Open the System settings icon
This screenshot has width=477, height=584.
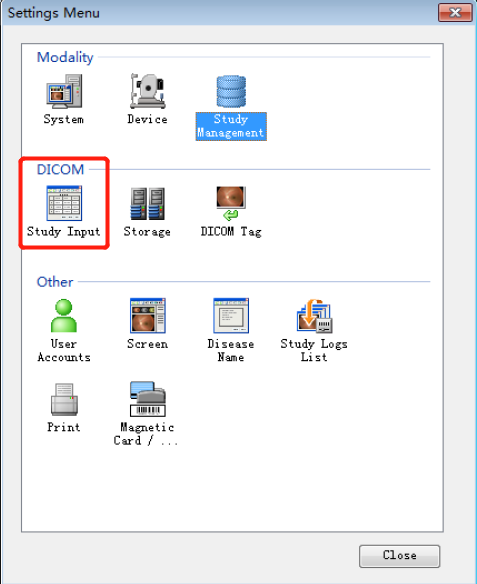coord(64,92)
